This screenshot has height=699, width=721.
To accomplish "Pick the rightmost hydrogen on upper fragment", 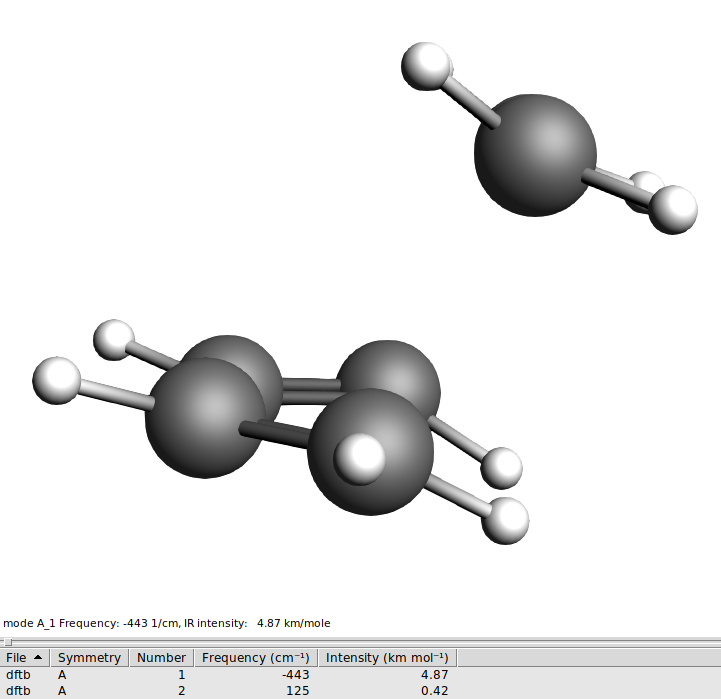I will (673, 209).
